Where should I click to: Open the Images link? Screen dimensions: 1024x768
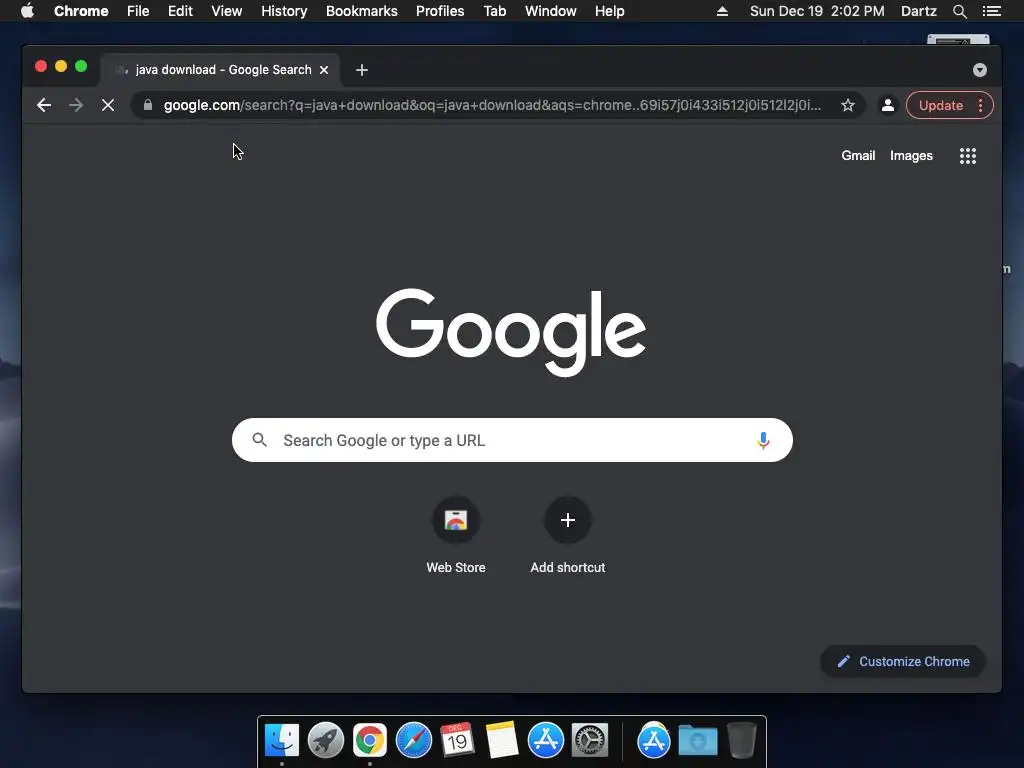(911, 155)
